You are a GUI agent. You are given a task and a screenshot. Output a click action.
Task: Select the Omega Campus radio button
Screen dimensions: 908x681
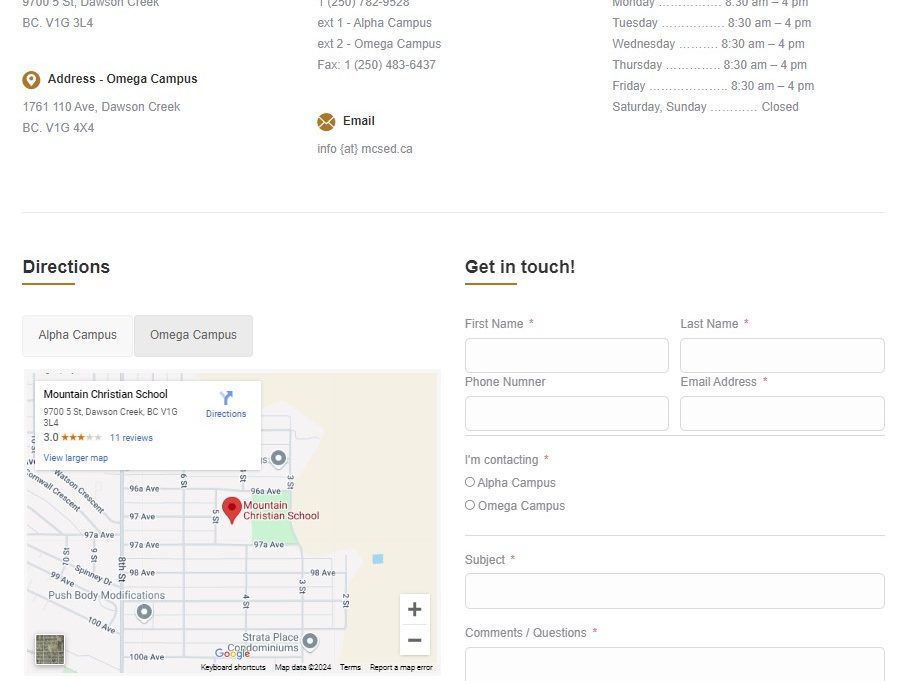[470, 505]
